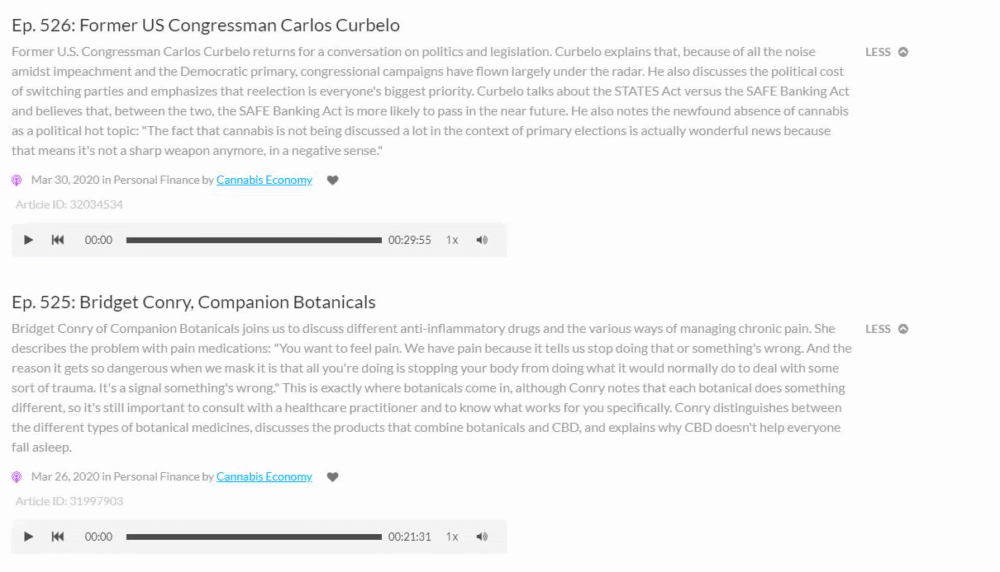Image resolution: width=1000 pixels, height=572 pixels.
Task: Collapse the Ep. 525 description with LESS
Action: [x=886, y=328]
